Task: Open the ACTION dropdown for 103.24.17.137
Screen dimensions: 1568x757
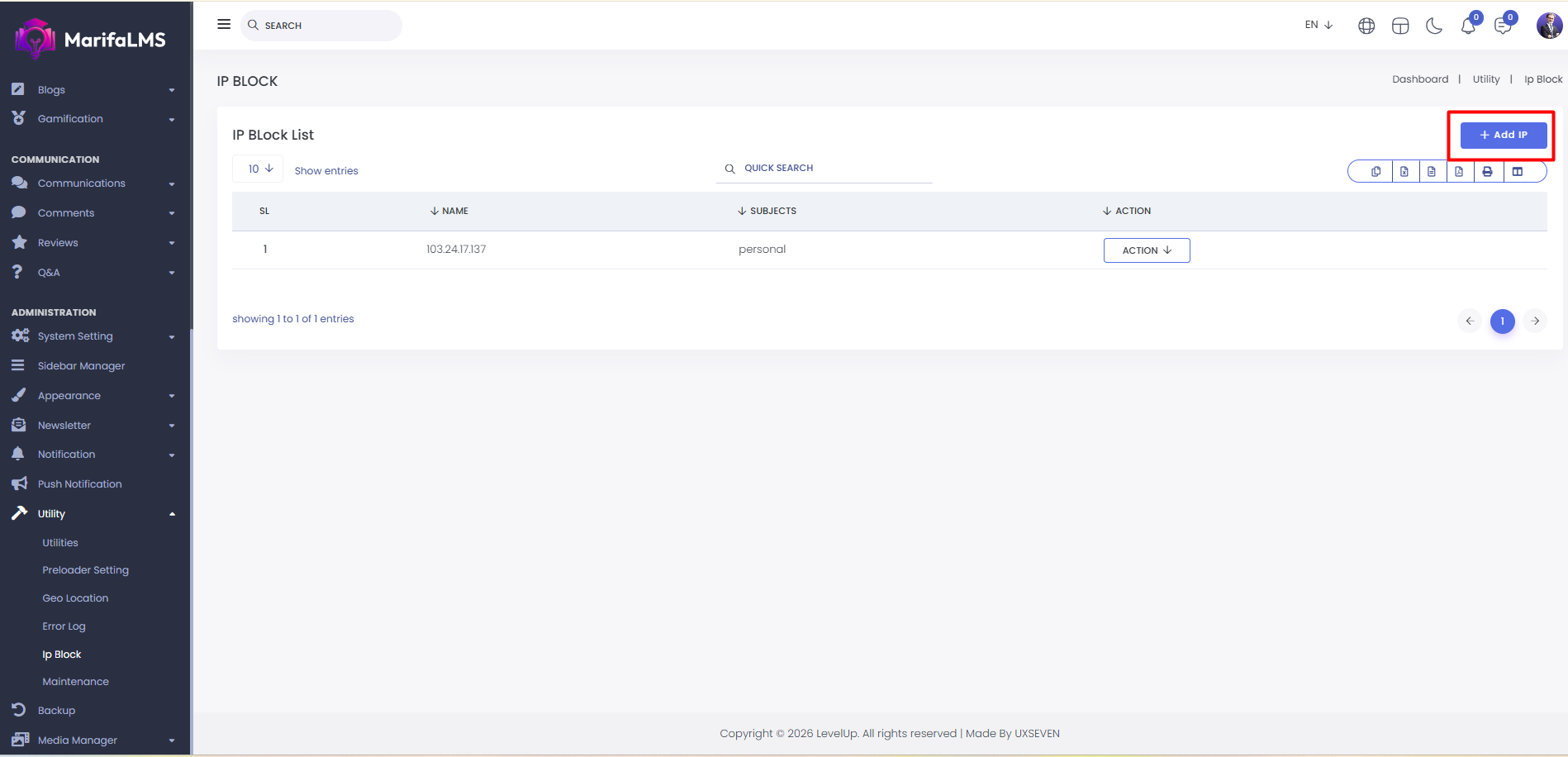Action: click(x=1147, y=250)
